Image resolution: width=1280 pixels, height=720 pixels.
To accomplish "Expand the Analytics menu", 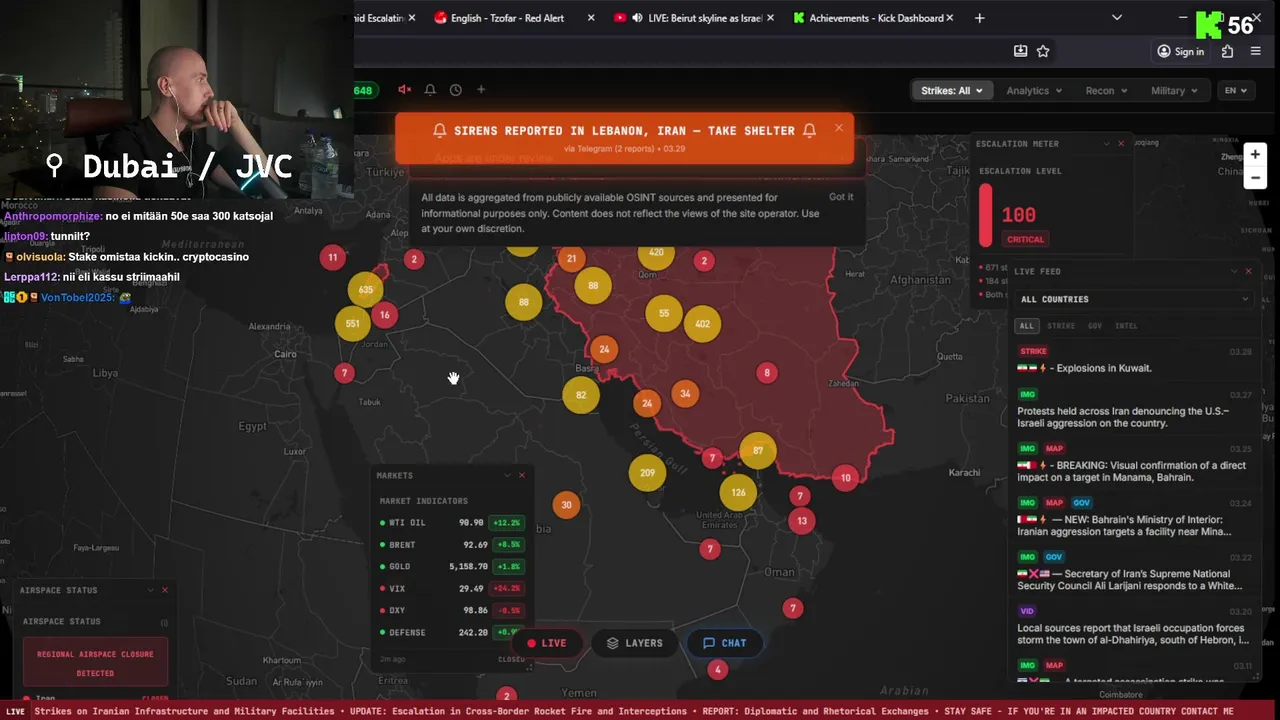I will tap(1034, 90).
